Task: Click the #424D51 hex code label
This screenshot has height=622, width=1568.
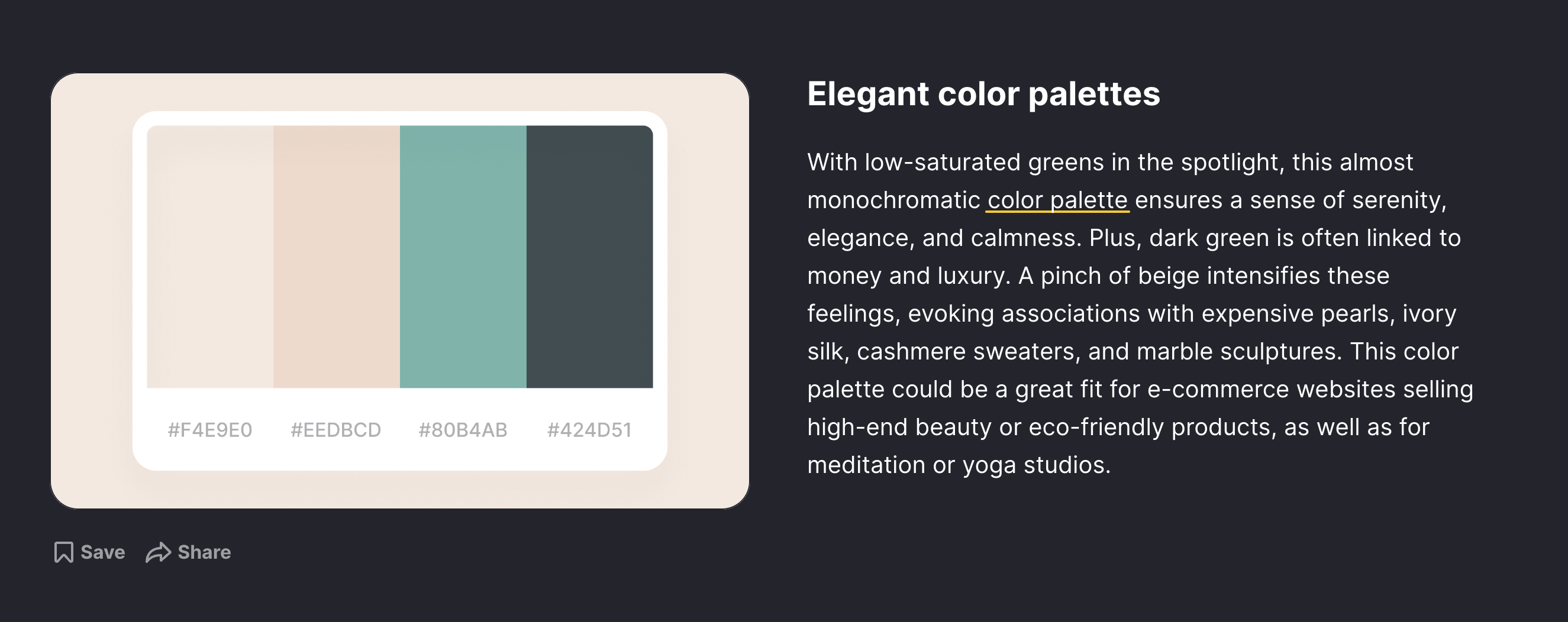Action: [x=589, y=430]
